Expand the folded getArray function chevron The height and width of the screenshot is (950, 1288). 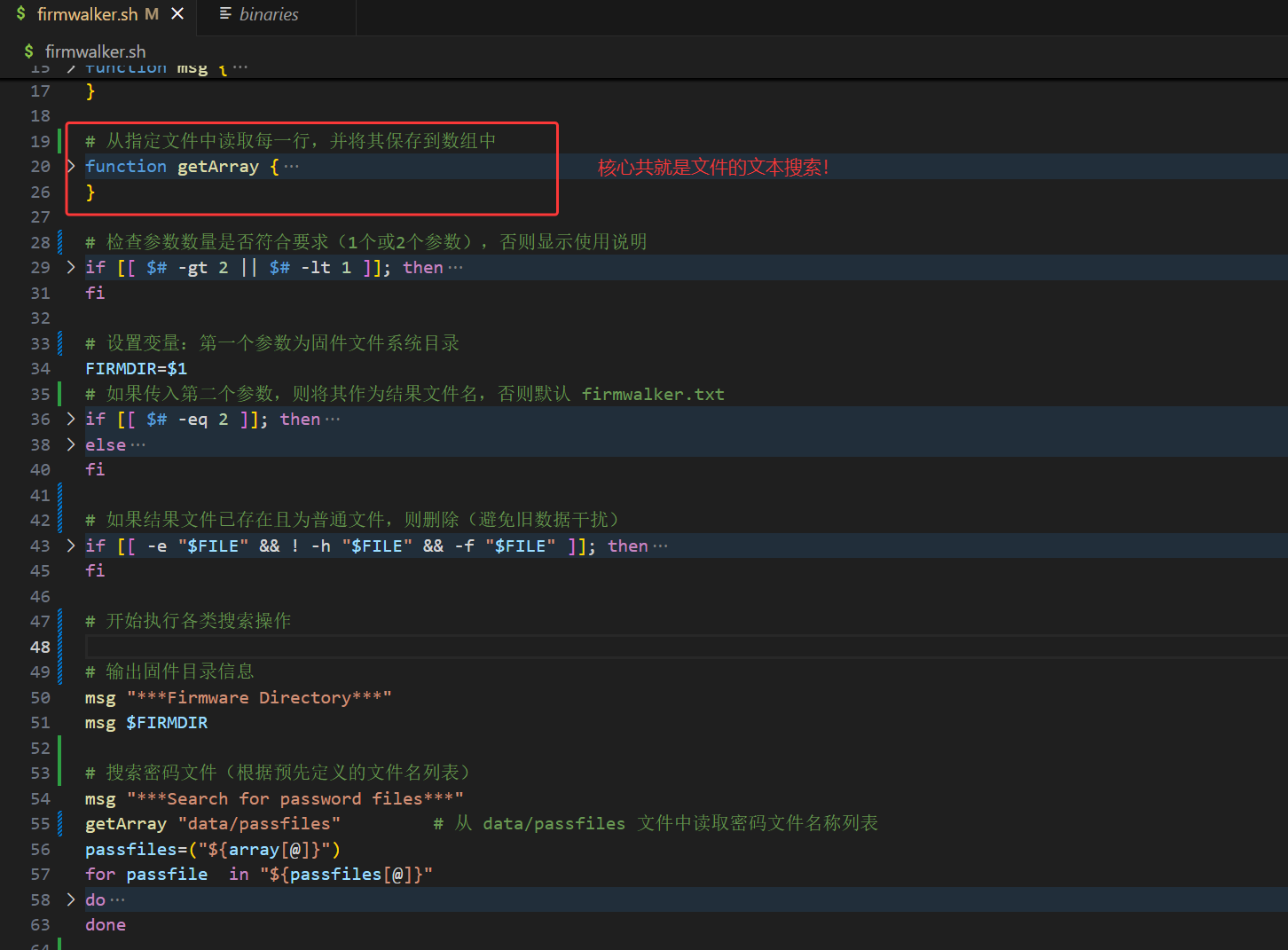[x=71, y=166]
